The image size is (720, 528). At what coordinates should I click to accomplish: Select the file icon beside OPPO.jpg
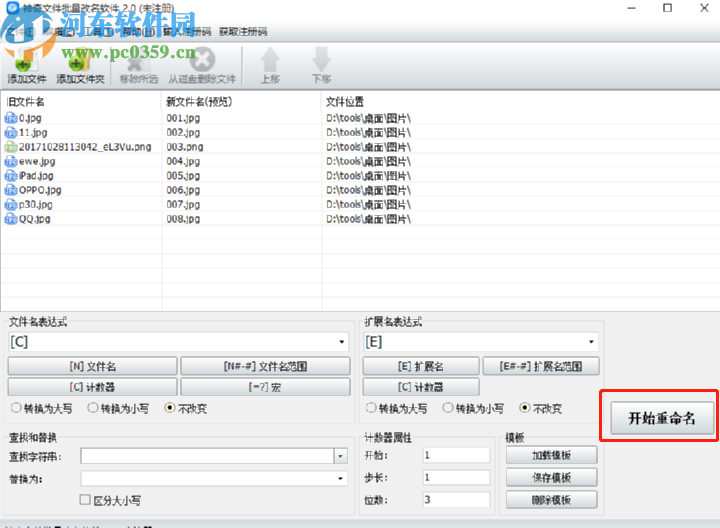pyautogui.click(x=11, y=190)
